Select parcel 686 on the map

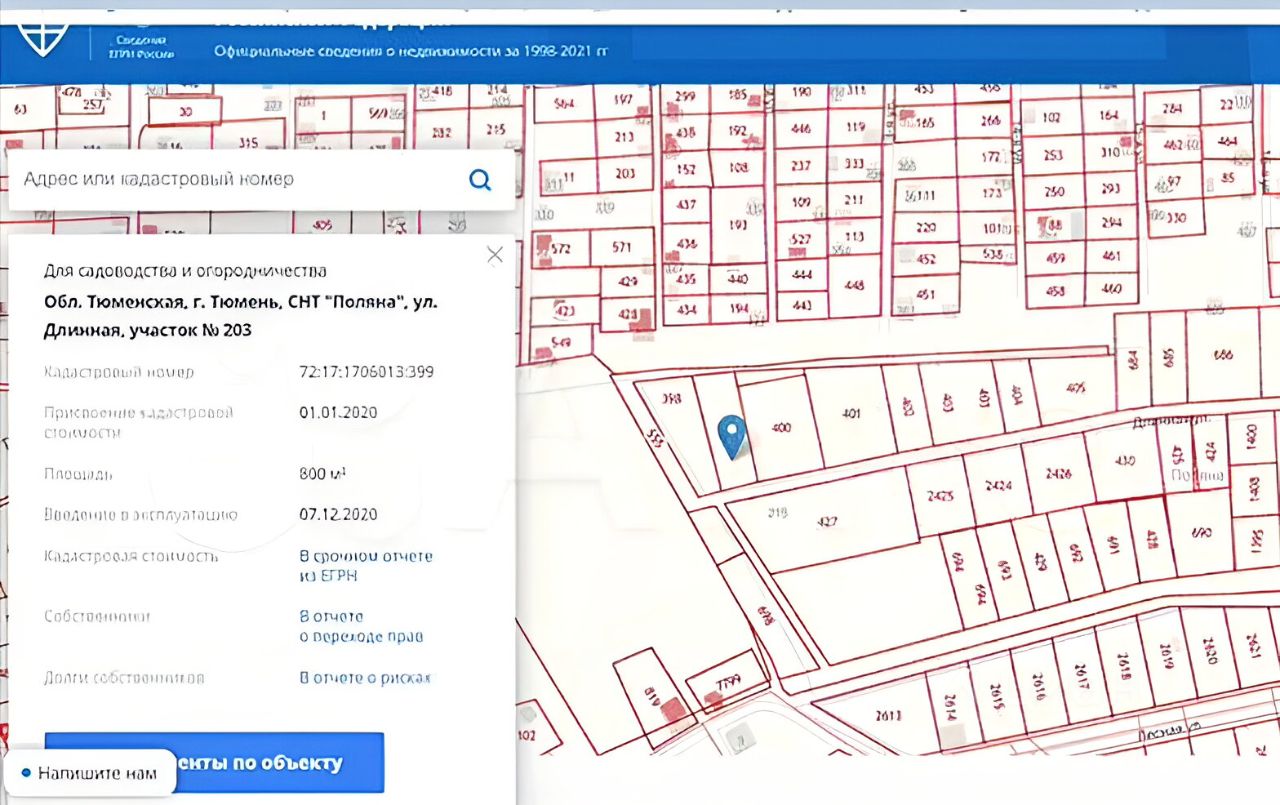click(x=1222, y=354)
